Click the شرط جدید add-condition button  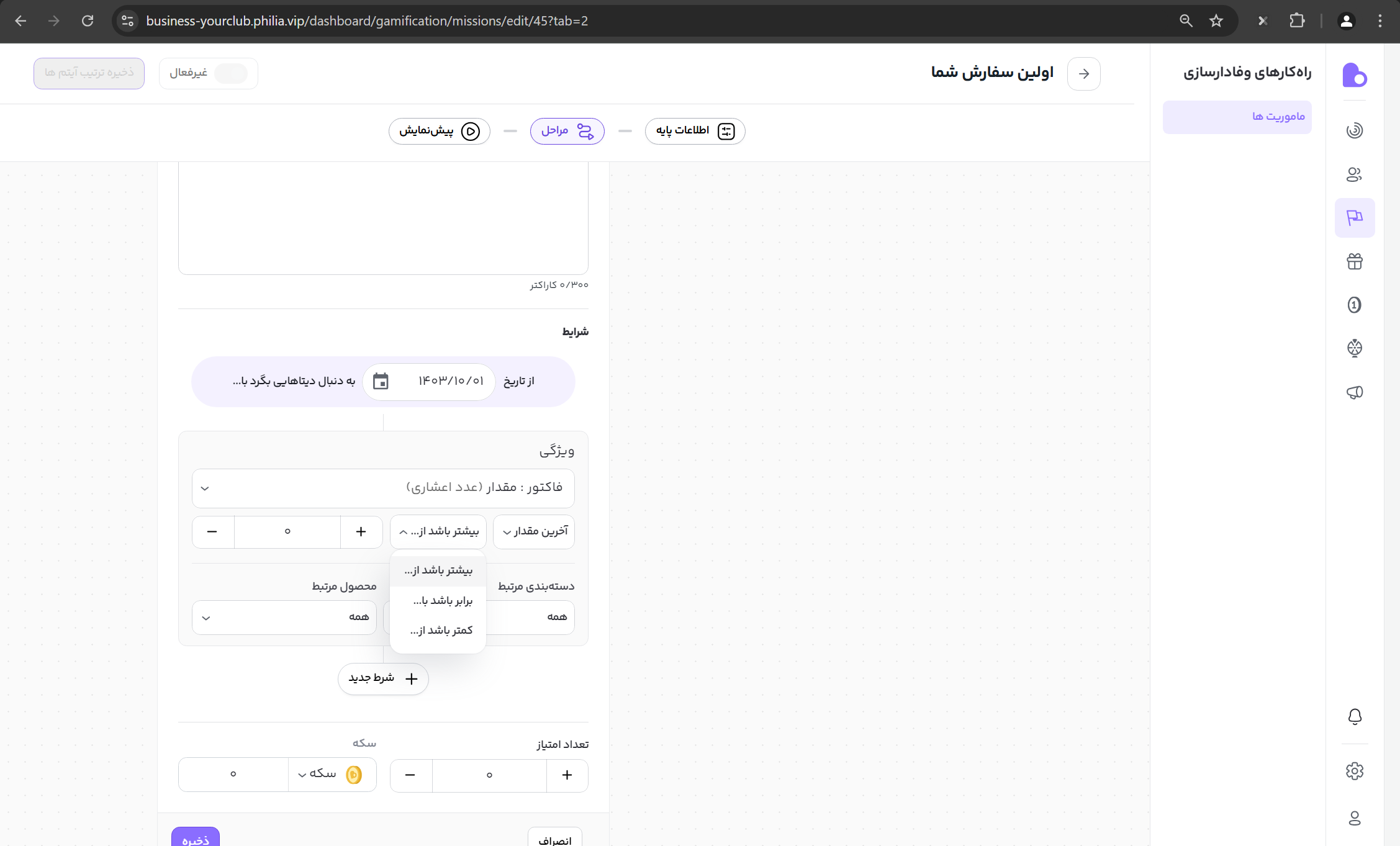[x=383, y=678]
